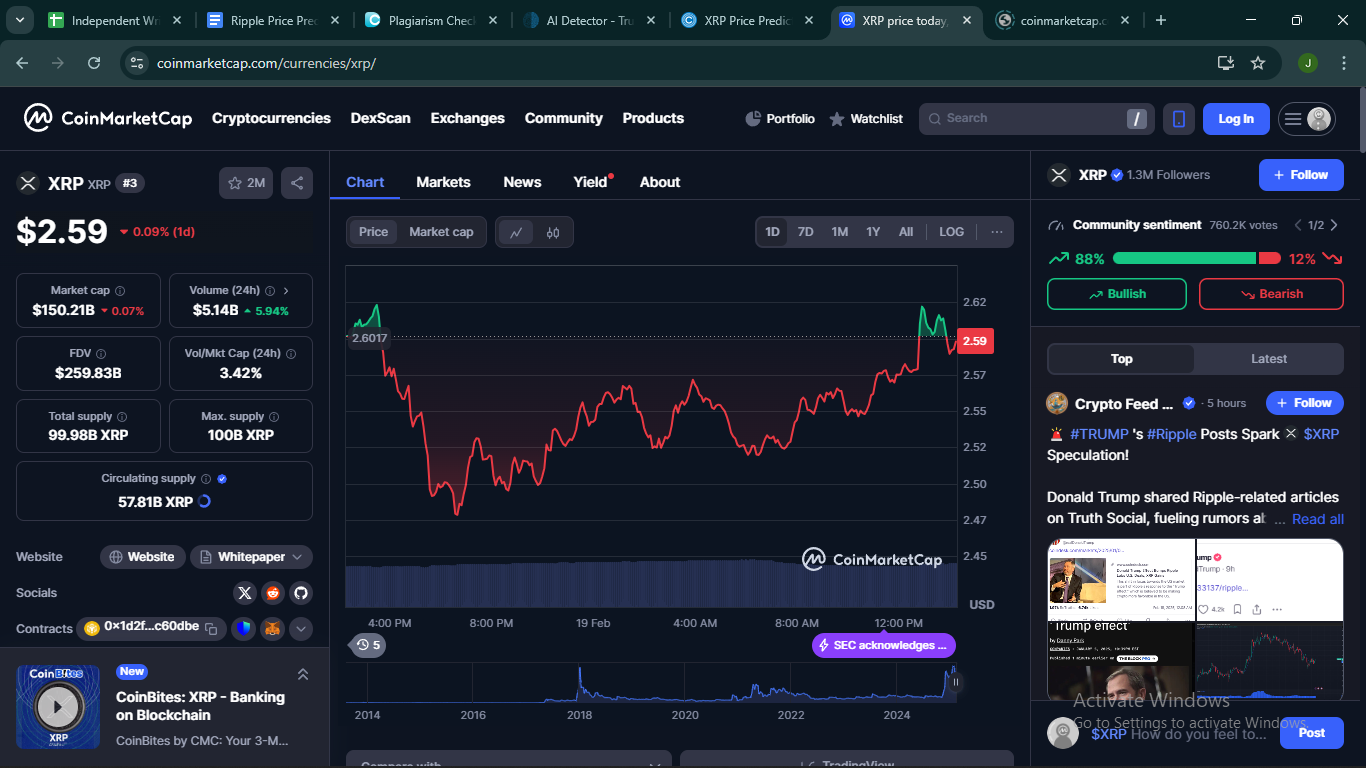Expand the Whitepaper dropdown
Screen dimensions: 1366x768
pos(252,557)
